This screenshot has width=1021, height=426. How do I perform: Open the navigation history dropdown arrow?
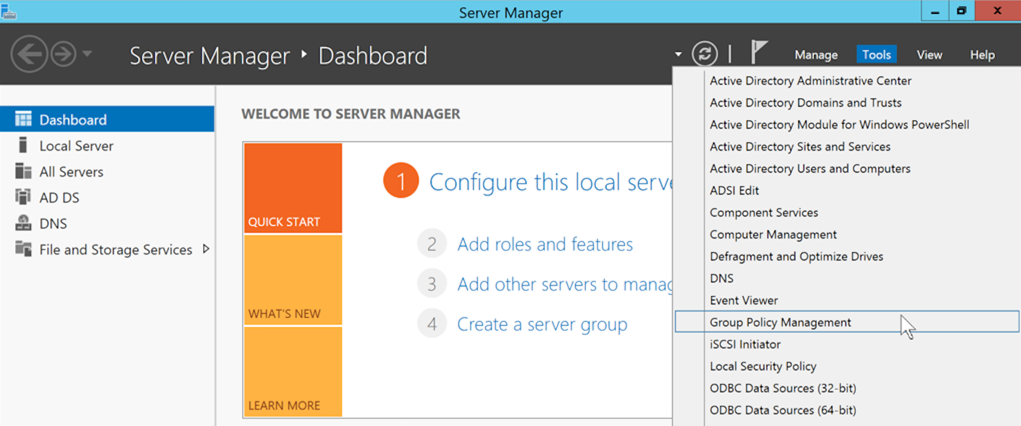point(88,55)
